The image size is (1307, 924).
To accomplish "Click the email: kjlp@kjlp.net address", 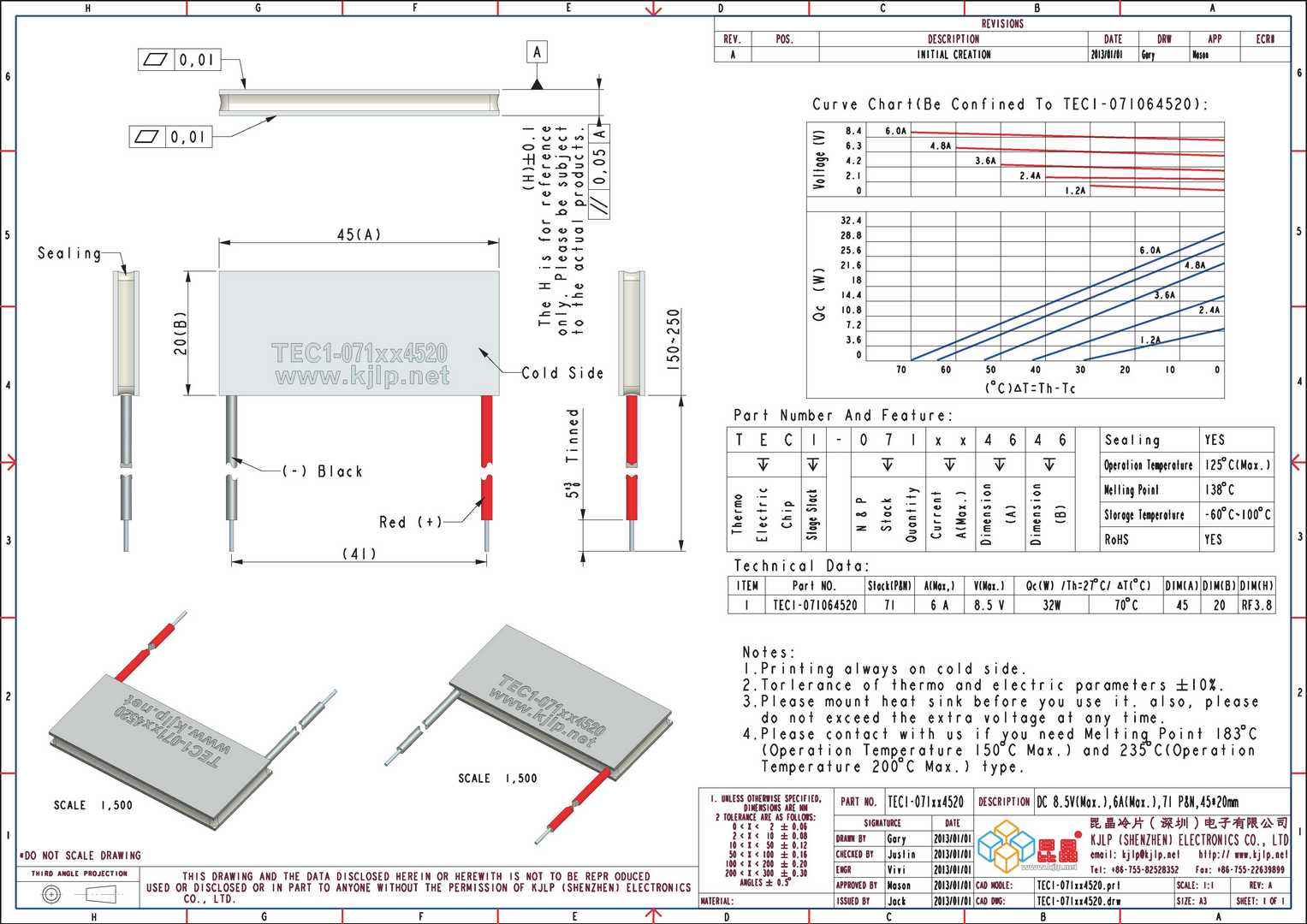I will [x=1134, y=855].
